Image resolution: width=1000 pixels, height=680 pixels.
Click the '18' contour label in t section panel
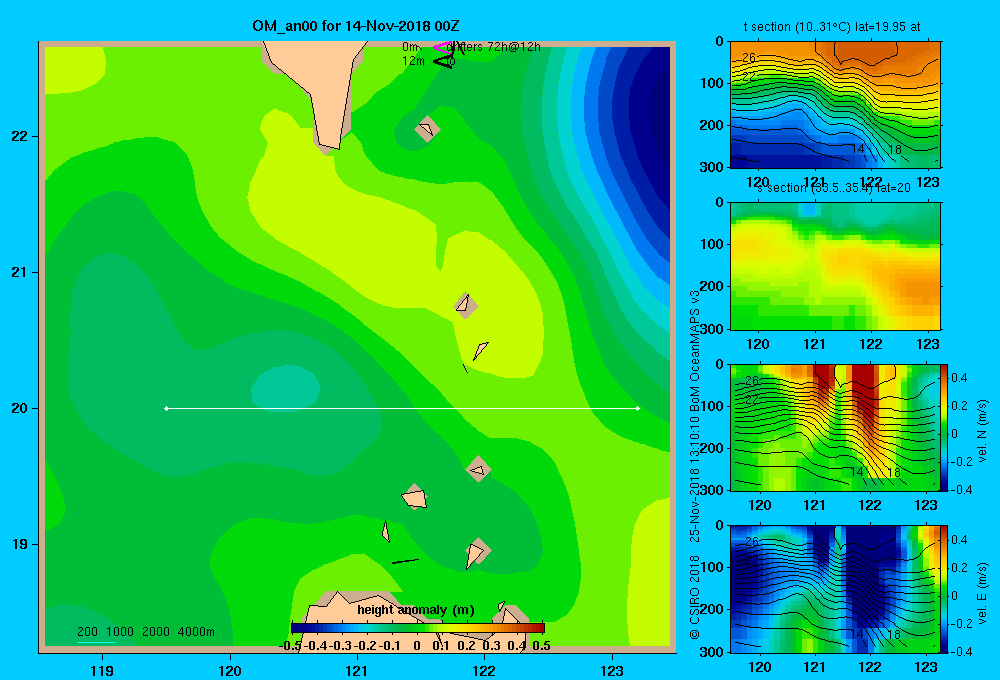coord(895,150)
